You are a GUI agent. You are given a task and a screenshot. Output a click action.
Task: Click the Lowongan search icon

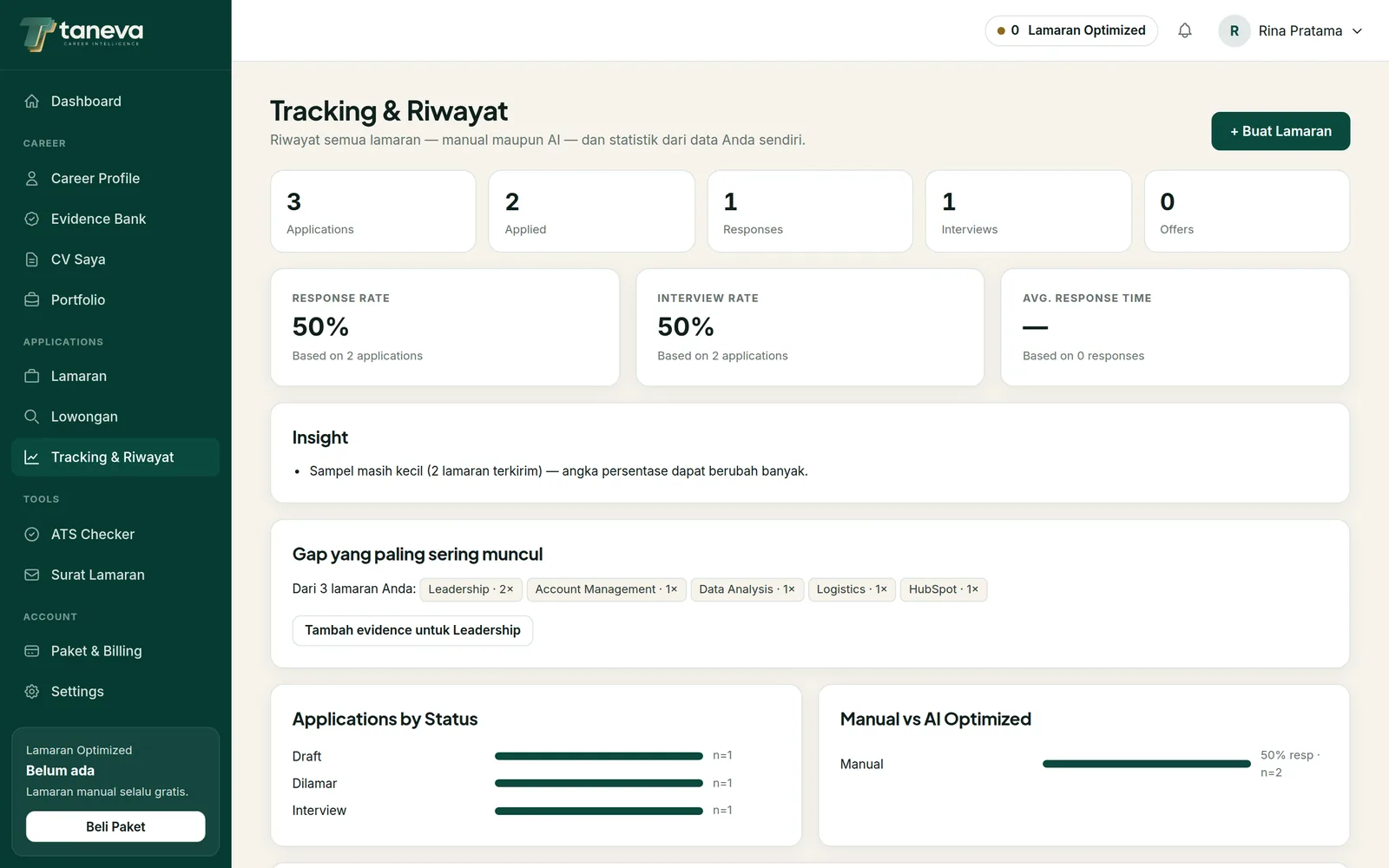32,417
